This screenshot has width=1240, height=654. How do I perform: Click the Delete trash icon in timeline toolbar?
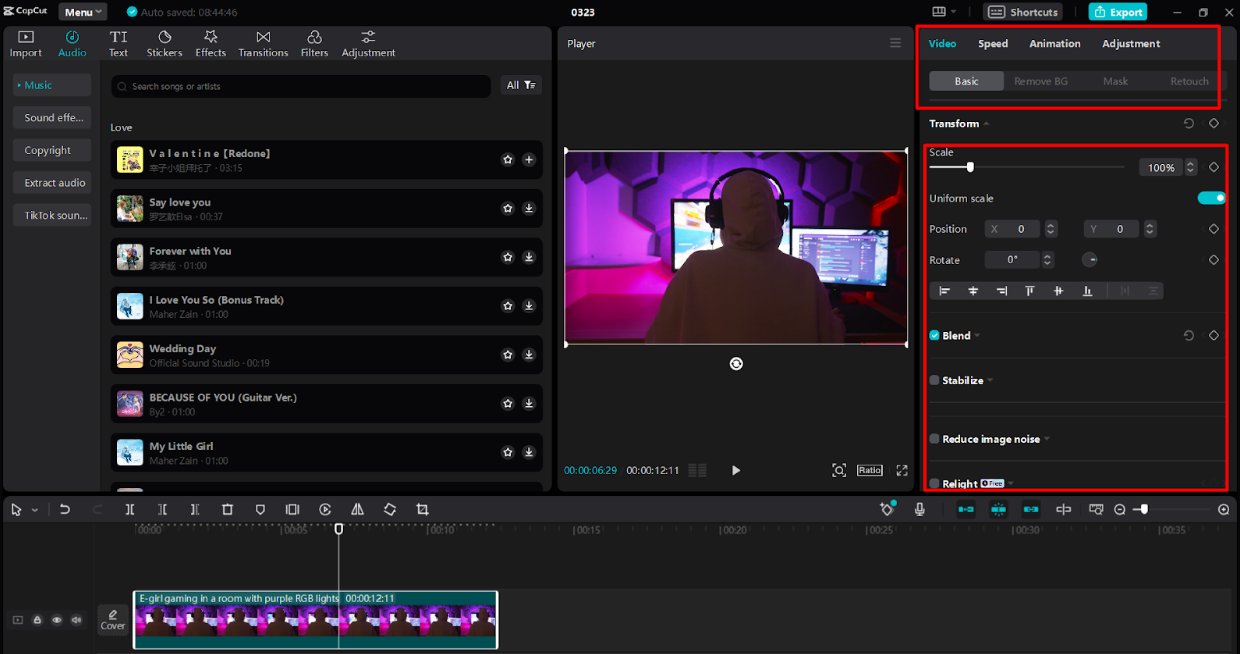coord(227,510)
